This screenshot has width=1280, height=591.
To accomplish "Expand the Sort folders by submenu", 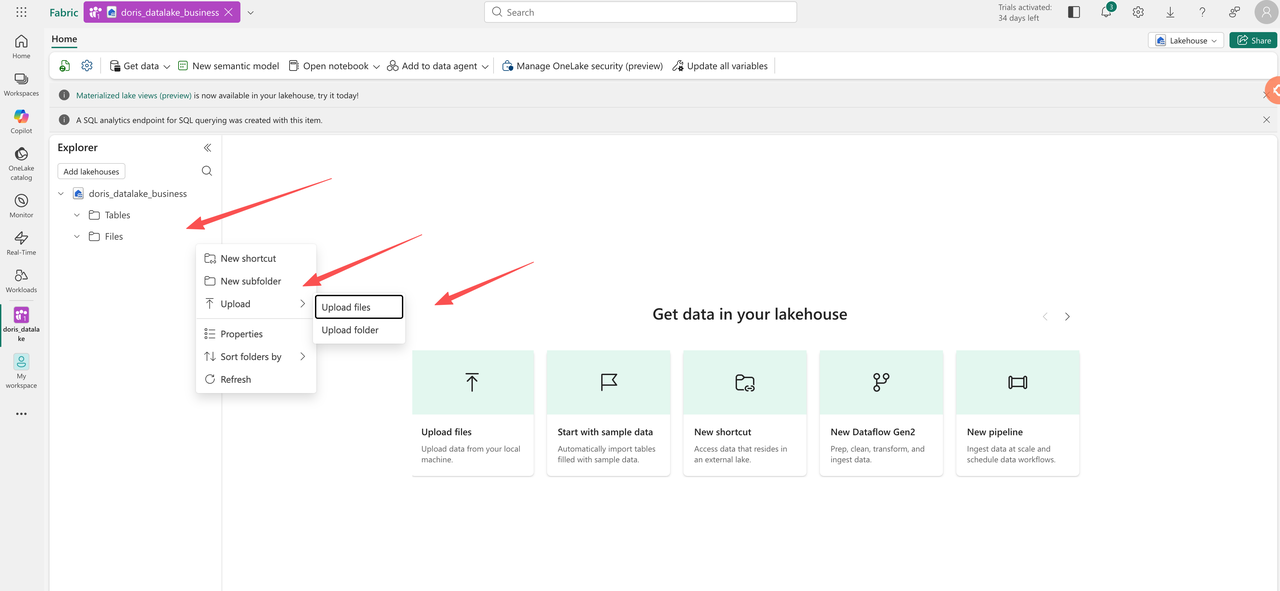I will [x=255, y=357].
